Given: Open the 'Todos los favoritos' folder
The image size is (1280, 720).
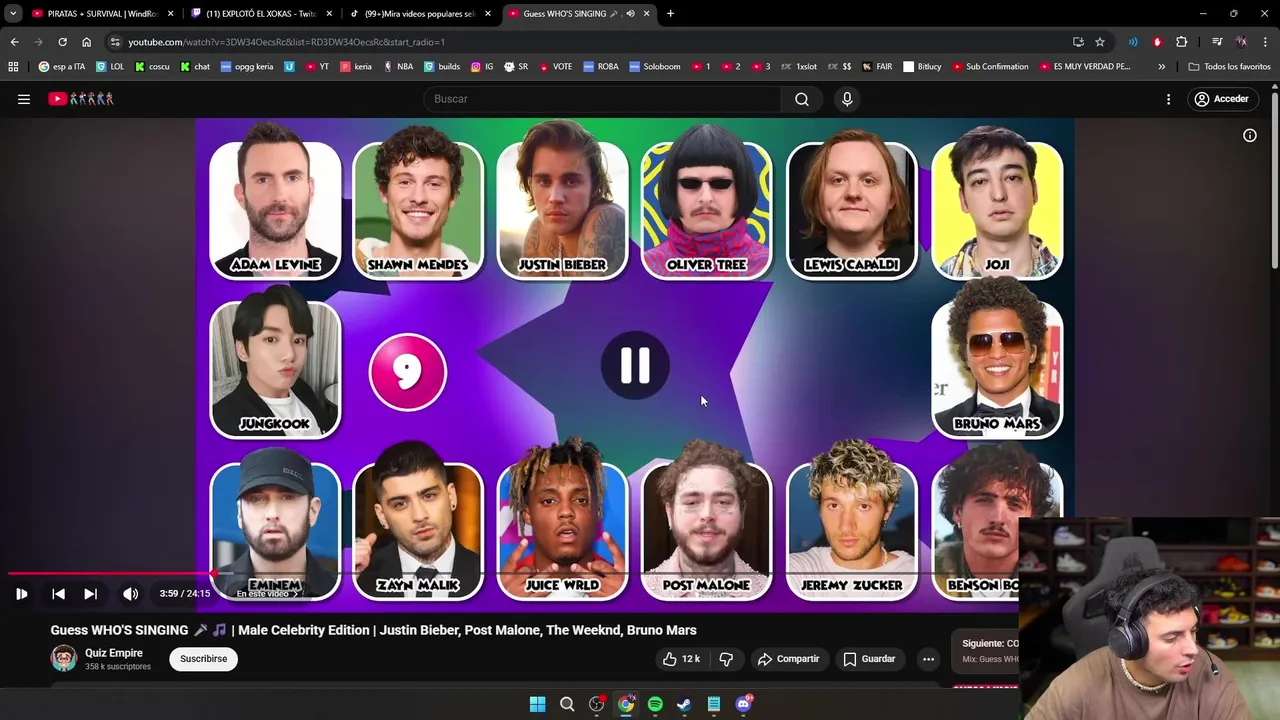Looking at the screenshot, I should point(1230,67).
